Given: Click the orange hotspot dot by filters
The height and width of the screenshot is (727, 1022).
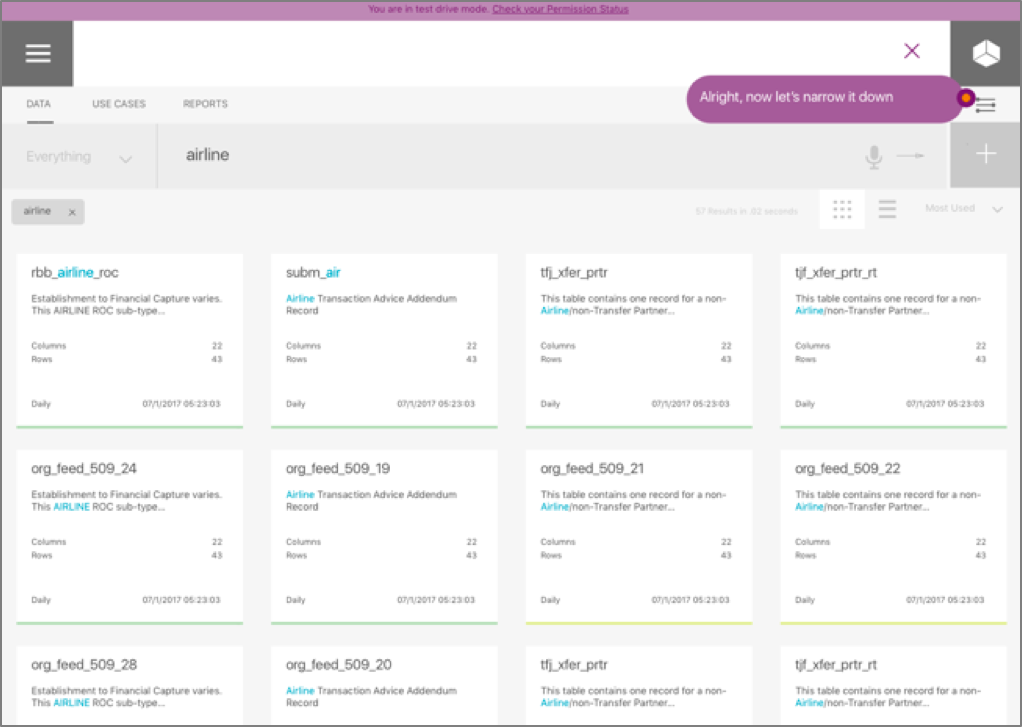Looking at the screenshot, I should point(966,98).
